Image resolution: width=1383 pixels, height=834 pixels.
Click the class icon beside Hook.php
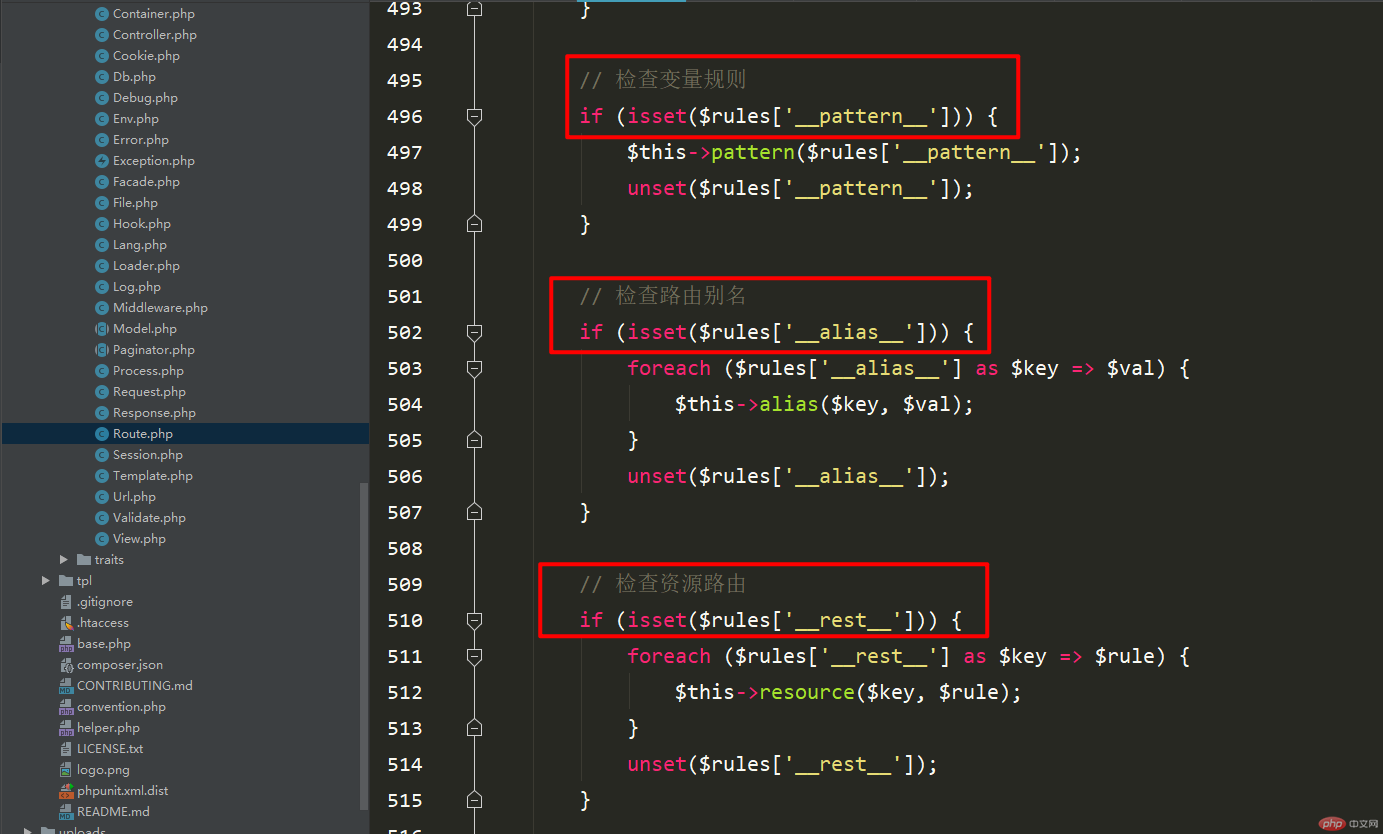pyautogui.click(x=102, y=224)
